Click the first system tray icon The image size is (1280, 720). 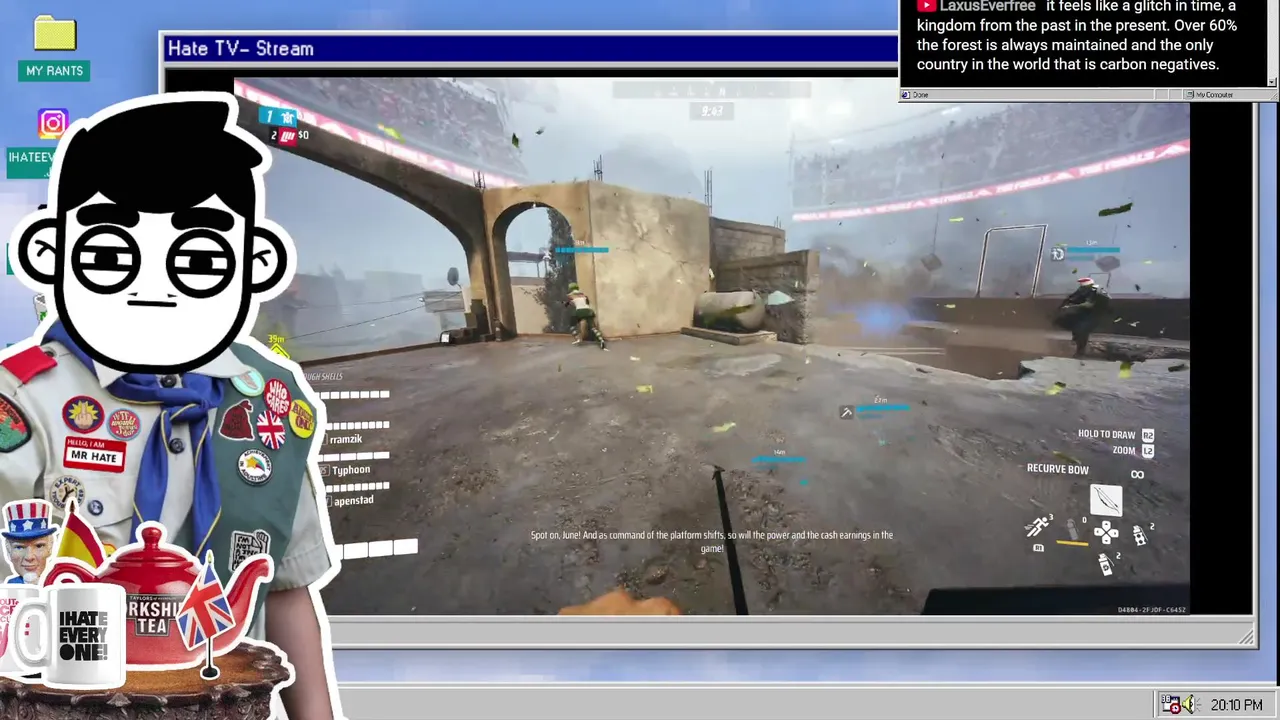click(1170, 705)
